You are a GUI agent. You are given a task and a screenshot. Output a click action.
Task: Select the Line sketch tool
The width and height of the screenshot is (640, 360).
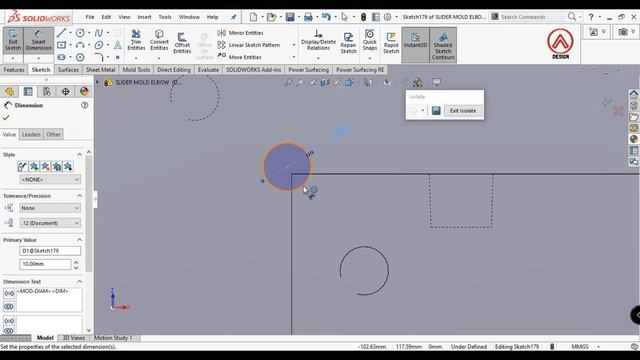coord(61,33)
